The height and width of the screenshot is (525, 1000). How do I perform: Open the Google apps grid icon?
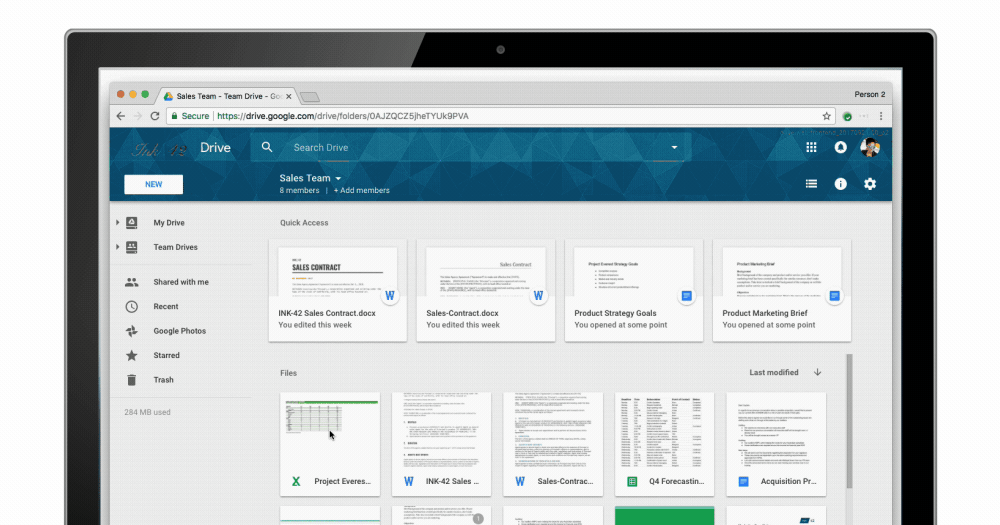[x=811, y=147]
